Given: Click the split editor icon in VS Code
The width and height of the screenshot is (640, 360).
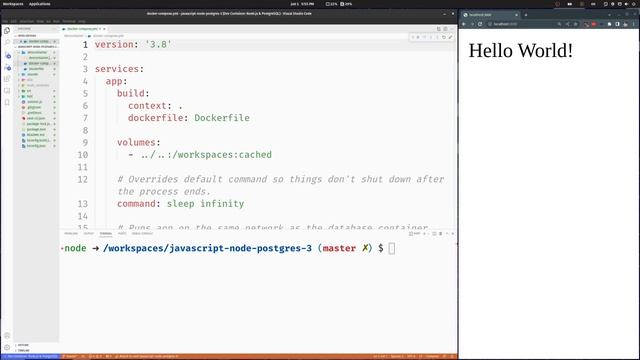Looking at the screenshot, I should click(445, 29).
